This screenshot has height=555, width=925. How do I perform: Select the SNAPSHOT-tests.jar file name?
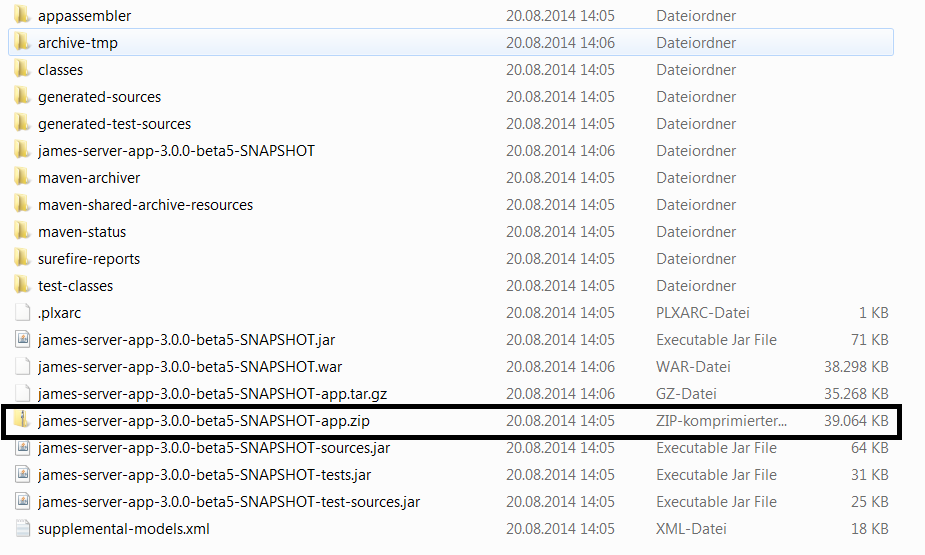point(204,475)
